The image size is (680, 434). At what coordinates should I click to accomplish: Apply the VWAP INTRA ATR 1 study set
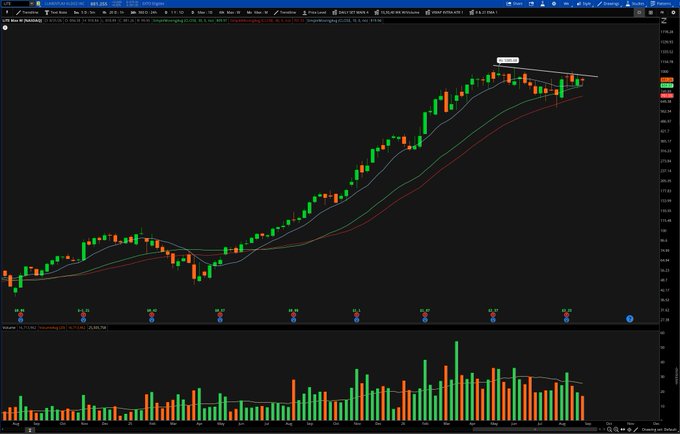445,13
